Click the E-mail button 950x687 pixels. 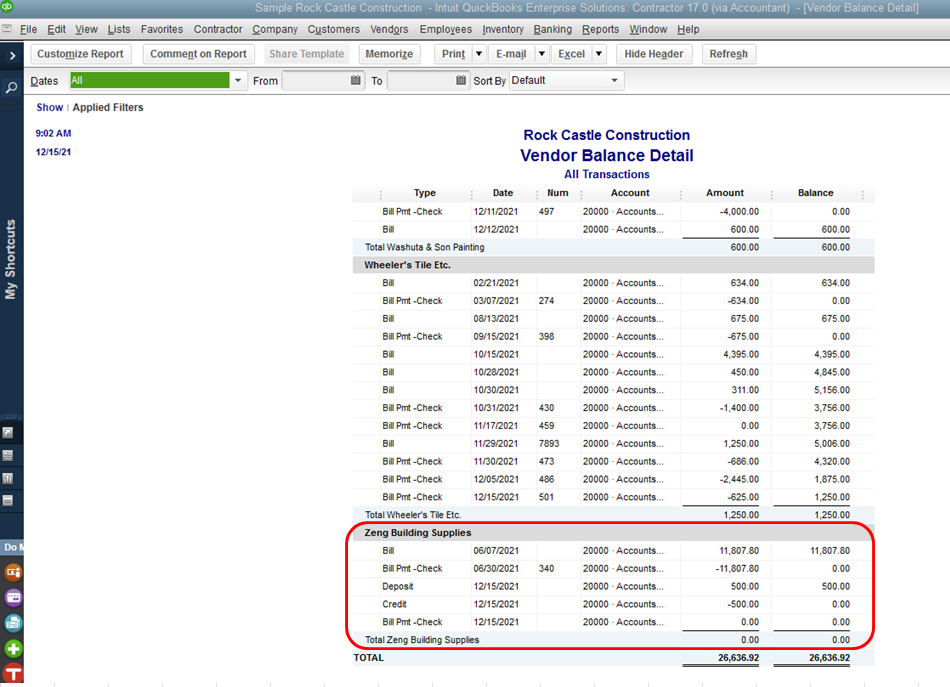tap(511, 54)
